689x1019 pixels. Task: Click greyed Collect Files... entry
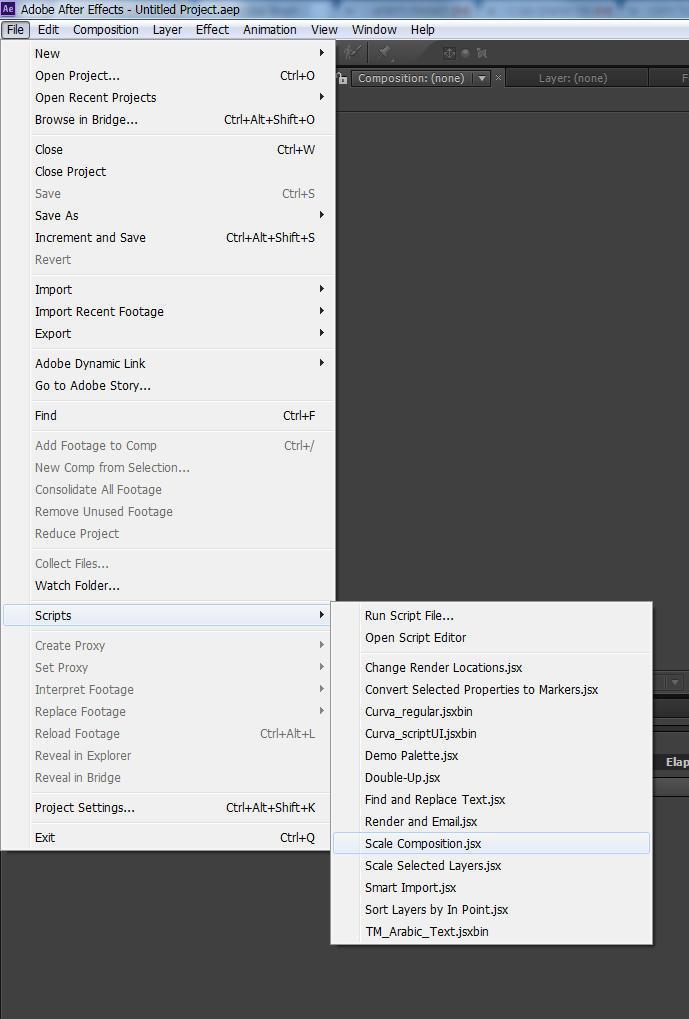coord(168,563)
